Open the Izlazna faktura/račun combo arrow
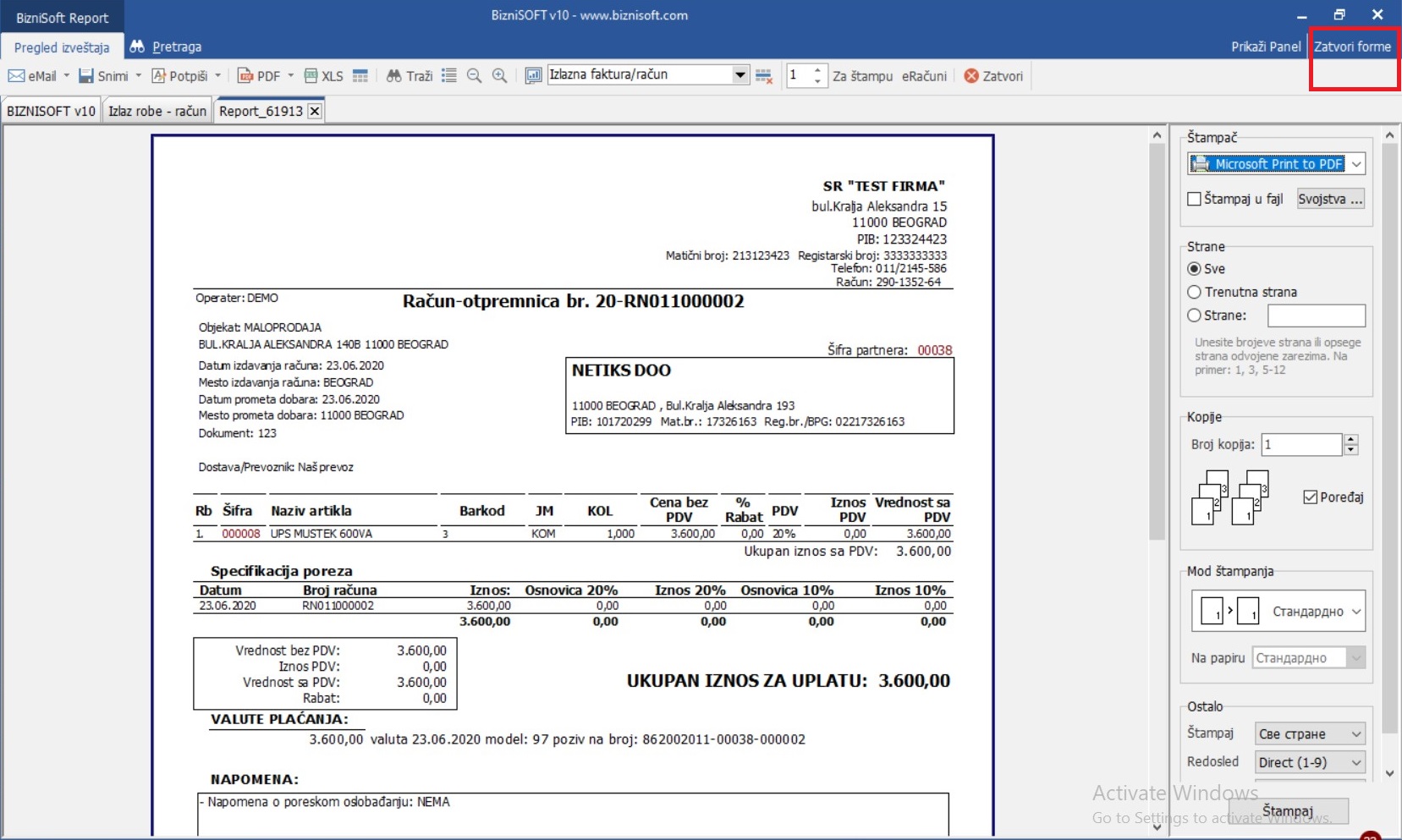This screenshot has height=840, width=1402. (x=740, y=74)
